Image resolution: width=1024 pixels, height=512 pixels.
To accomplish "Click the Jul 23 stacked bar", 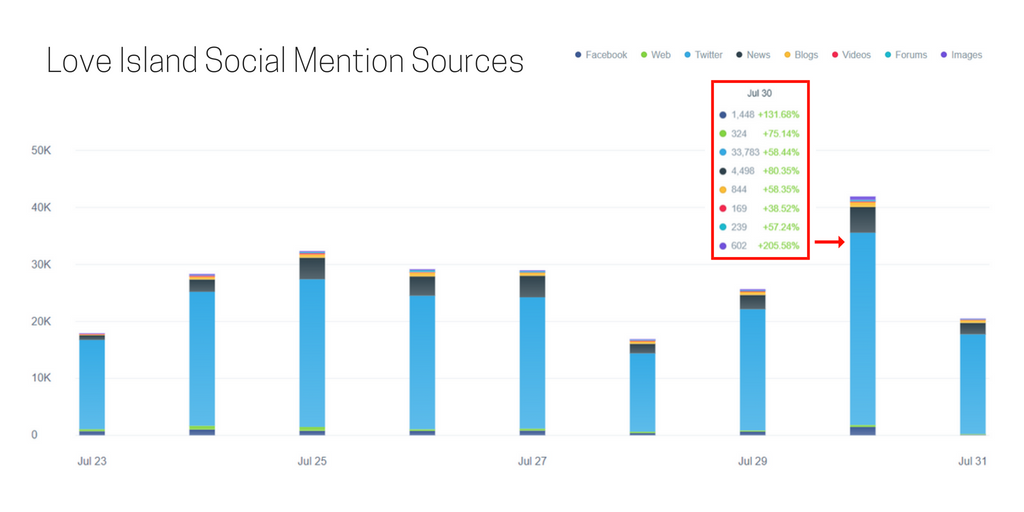I will (92, 384).
